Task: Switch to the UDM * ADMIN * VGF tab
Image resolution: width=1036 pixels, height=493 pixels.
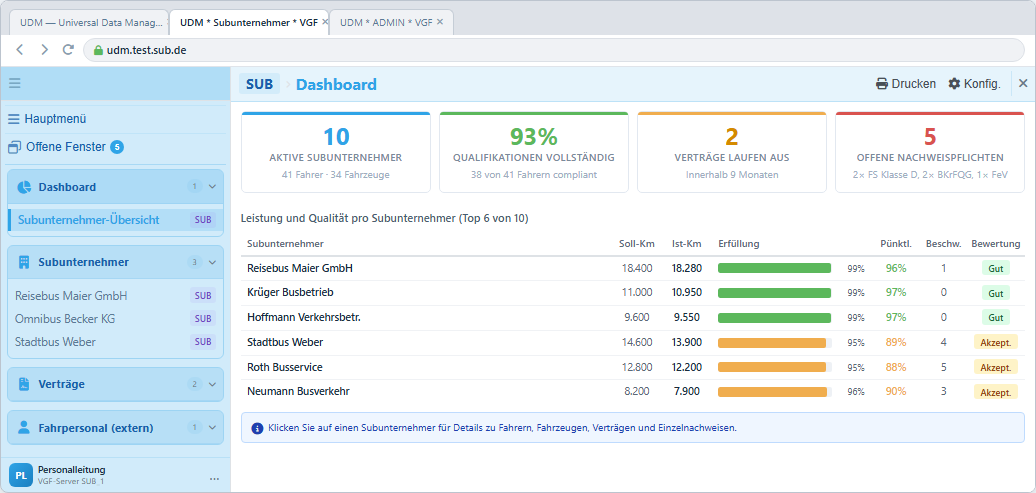Action: pos(387,22)
